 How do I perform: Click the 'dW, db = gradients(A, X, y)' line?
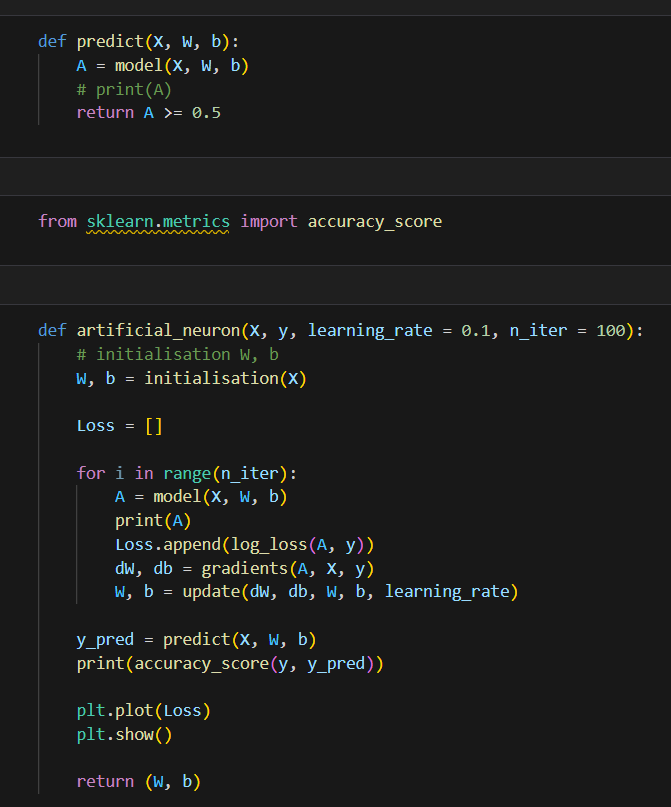coord(244,568)
